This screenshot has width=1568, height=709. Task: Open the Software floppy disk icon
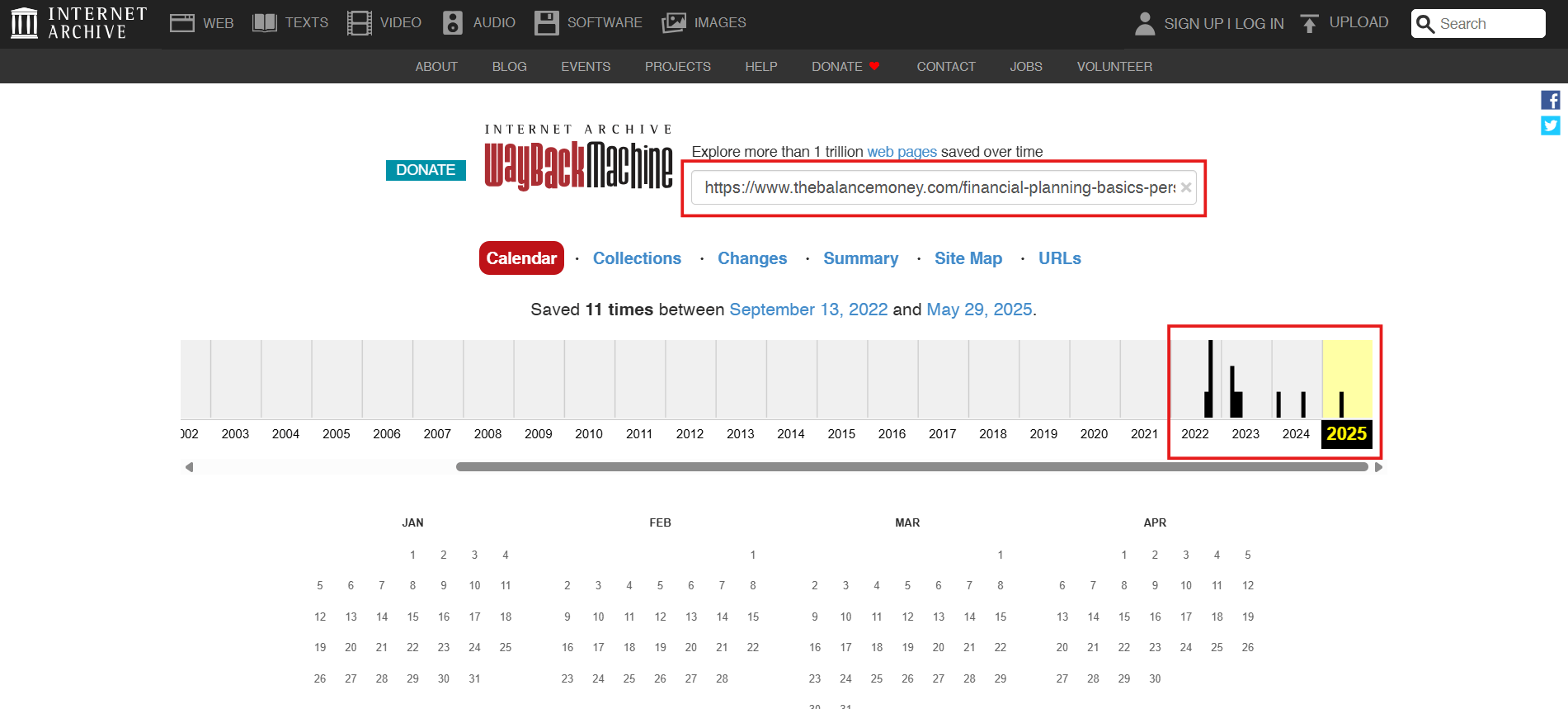click(x=546, y=23)
